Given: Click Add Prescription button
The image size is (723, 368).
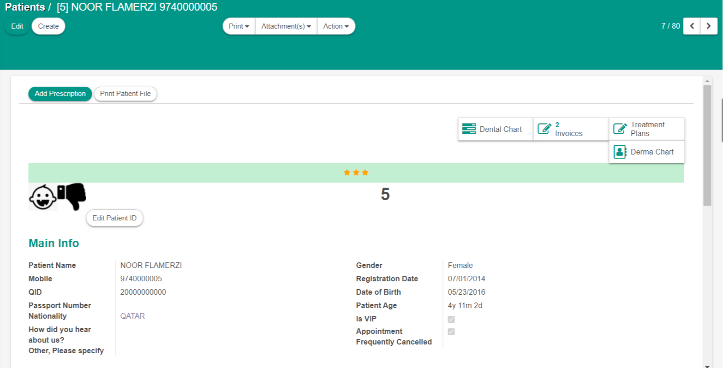Looking at the screenshot, I should coord(60,94).
